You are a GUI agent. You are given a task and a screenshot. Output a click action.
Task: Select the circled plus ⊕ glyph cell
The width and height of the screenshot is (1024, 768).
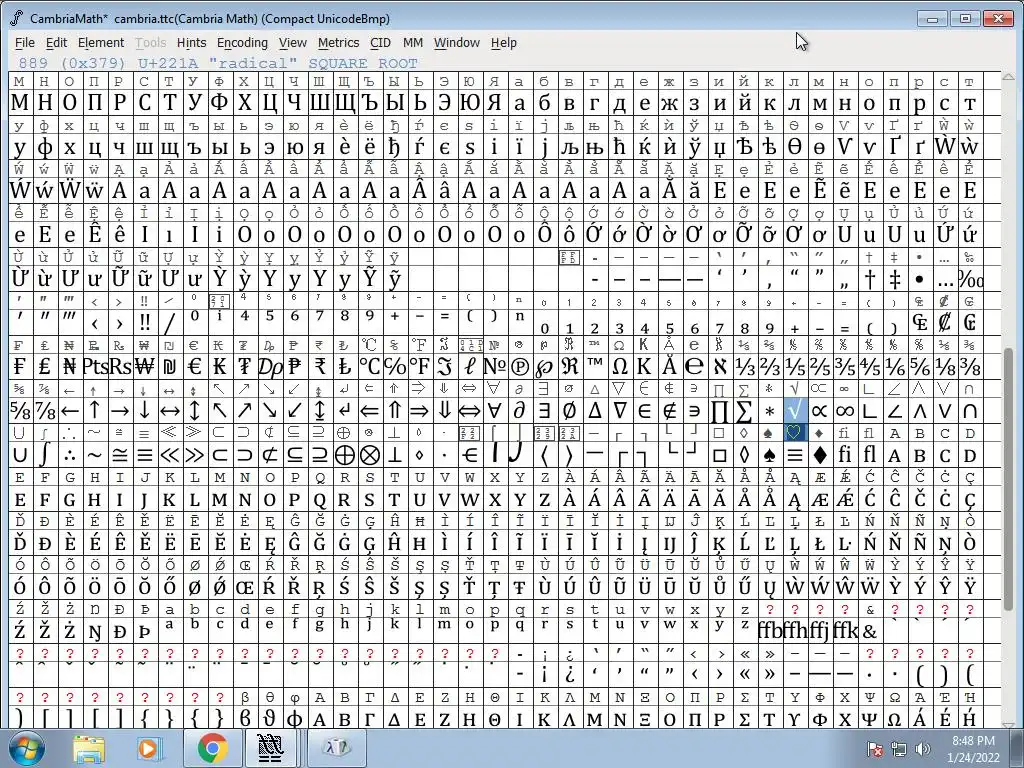point(345,455)
